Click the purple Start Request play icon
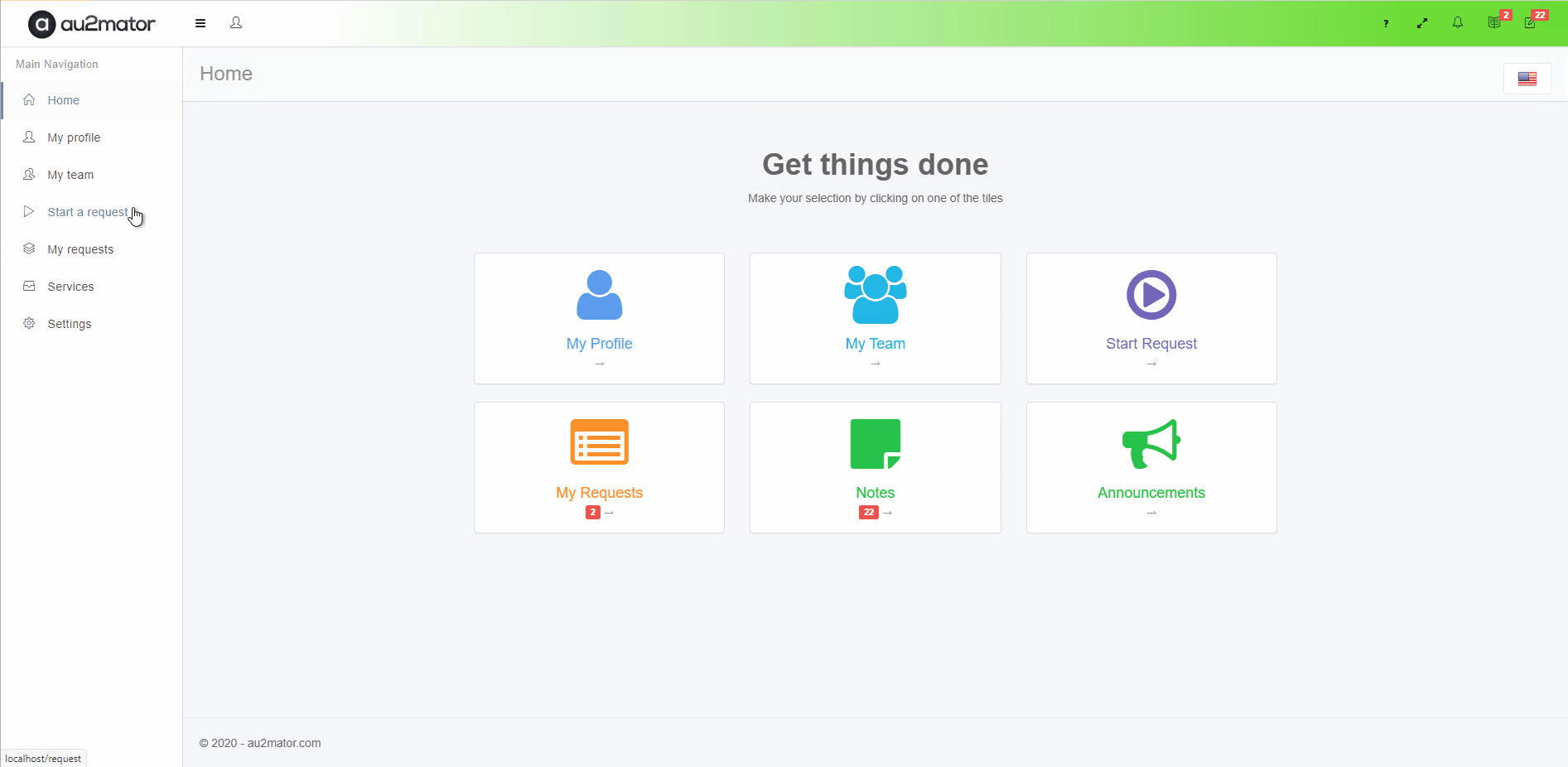 click(x=1151, y=295)
